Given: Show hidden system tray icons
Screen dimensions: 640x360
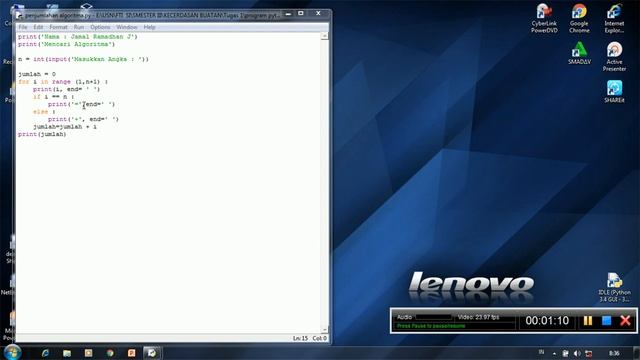Looking at the screenshot, I should point(554,353).
